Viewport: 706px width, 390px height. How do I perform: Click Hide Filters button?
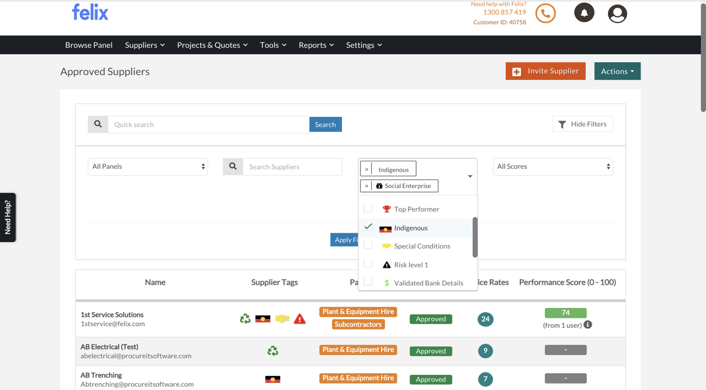click(582, 124)
